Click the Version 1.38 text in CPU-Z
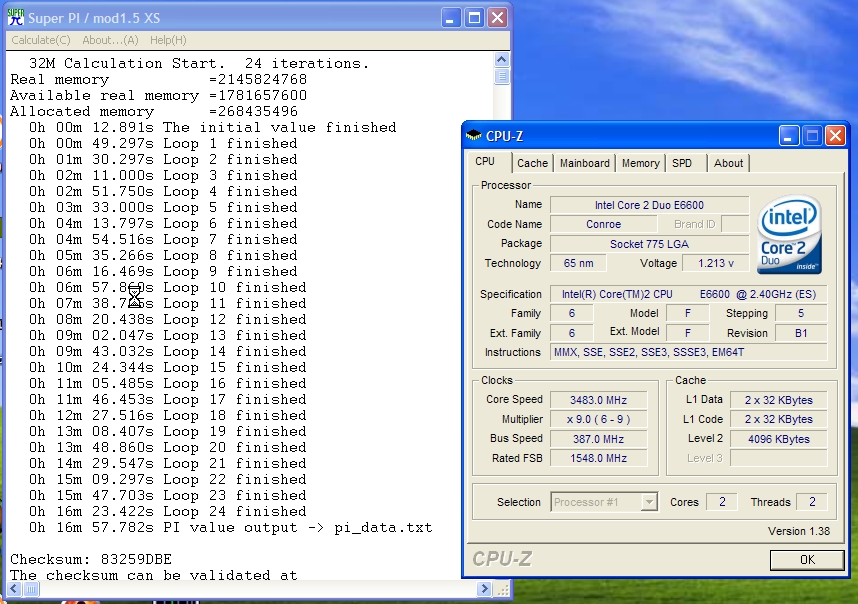Screen dimensions: 858x604 (798, 531)
